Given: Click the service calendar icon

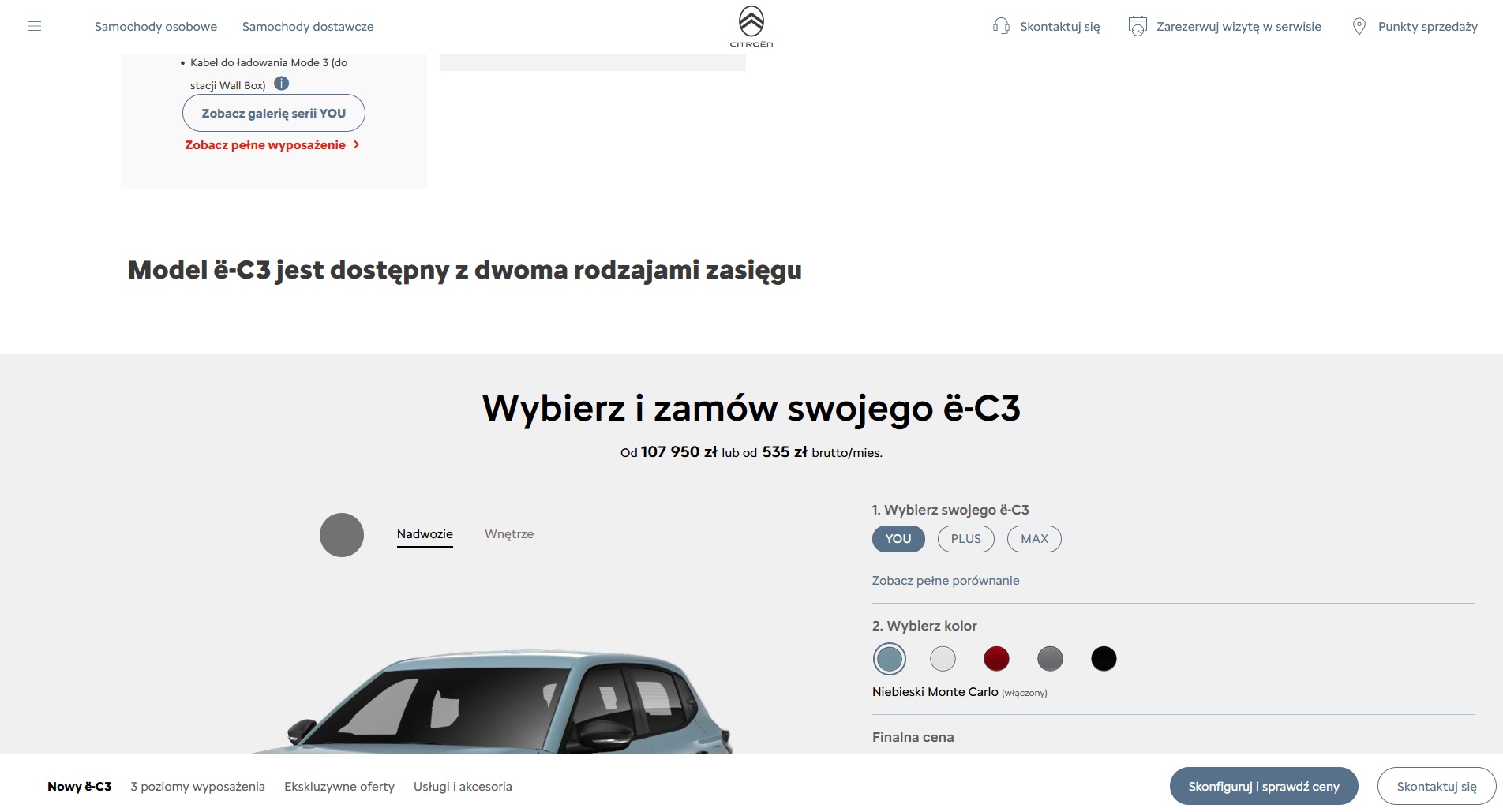Looking at the screenshot, I should (x=1138, y=26).
